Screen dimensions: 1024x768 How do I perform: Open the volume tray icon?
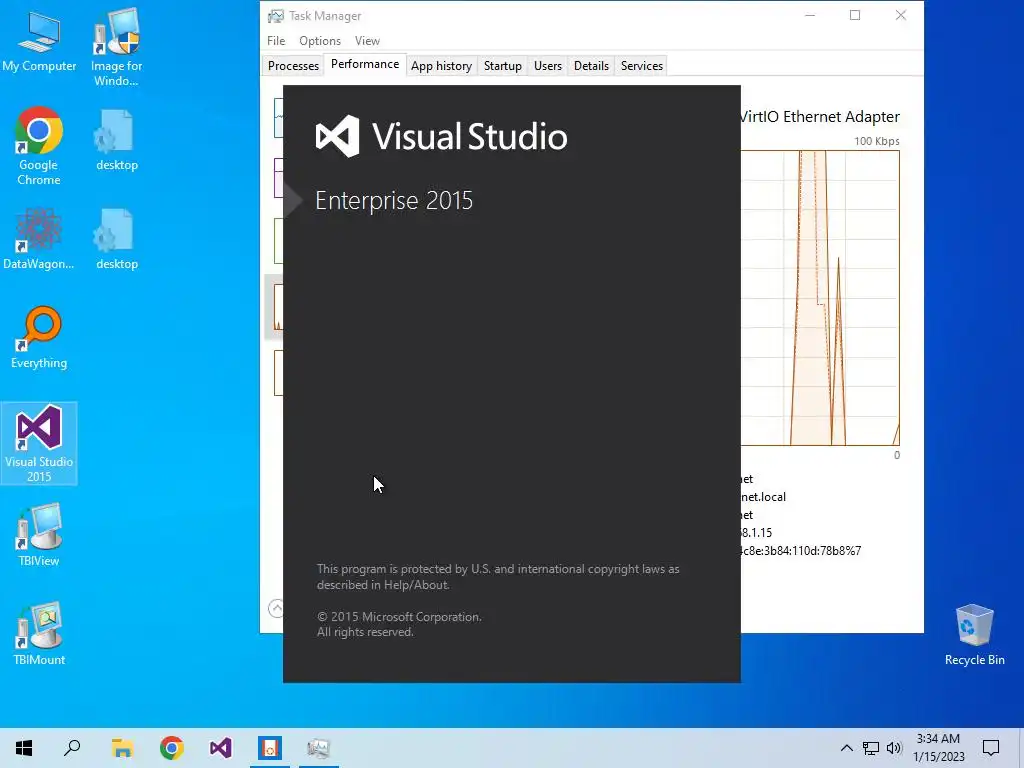click(x=894, y=748)
